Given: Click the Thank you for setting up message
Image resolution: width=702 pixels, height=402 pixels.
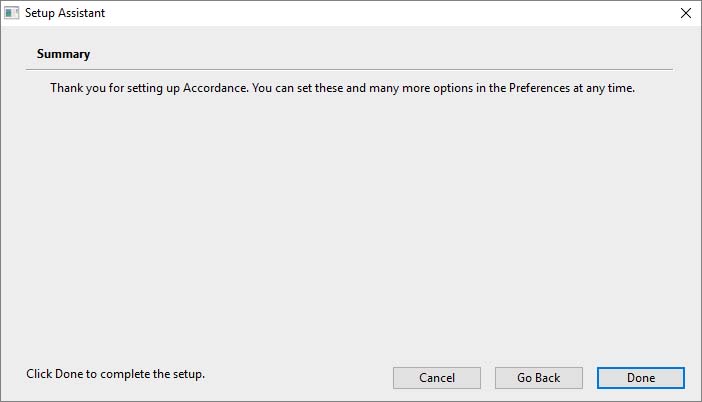Looking at the screenshot, I should 342,88.
